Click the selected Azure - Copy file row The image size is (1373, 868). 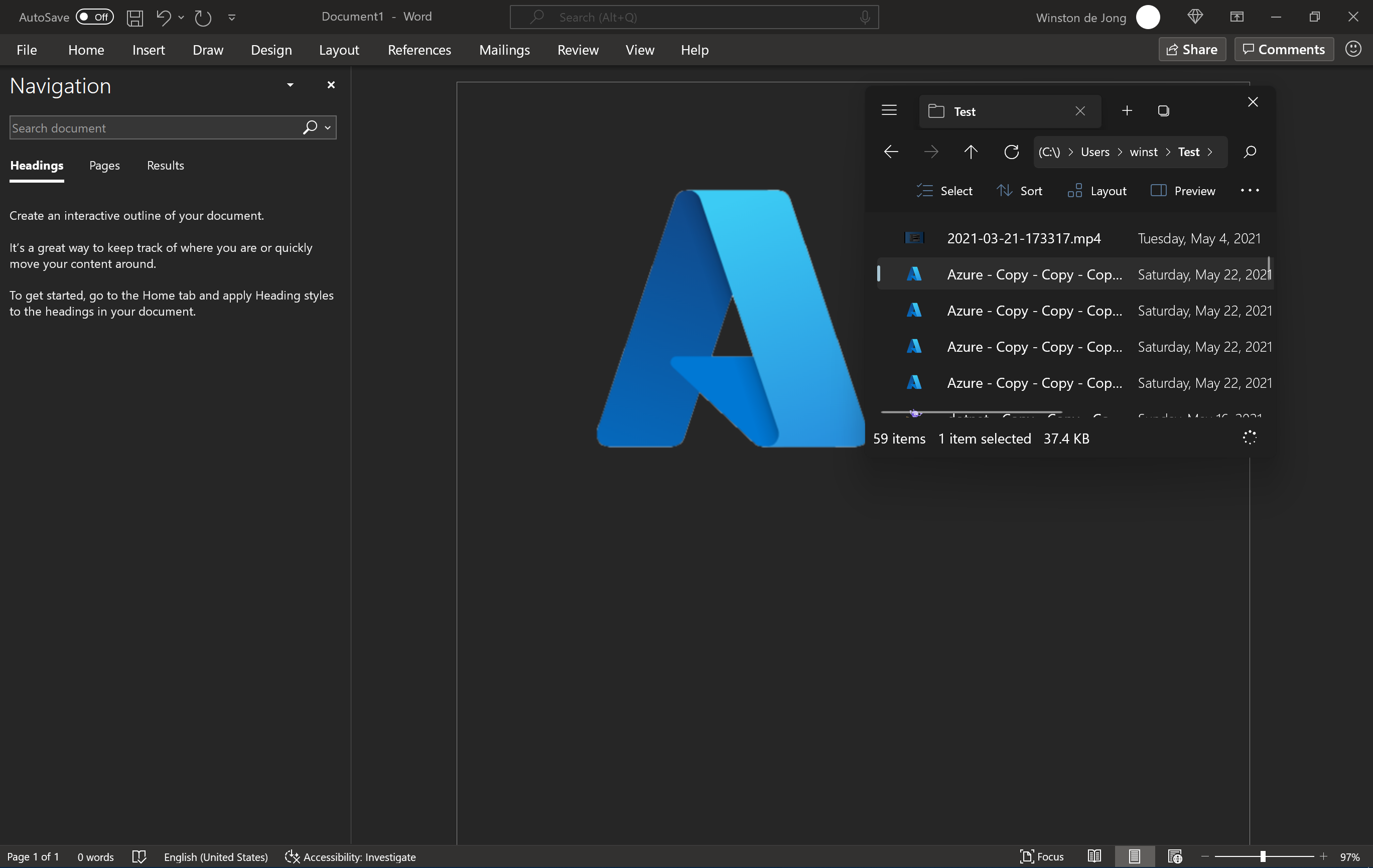coord(1075,274)
